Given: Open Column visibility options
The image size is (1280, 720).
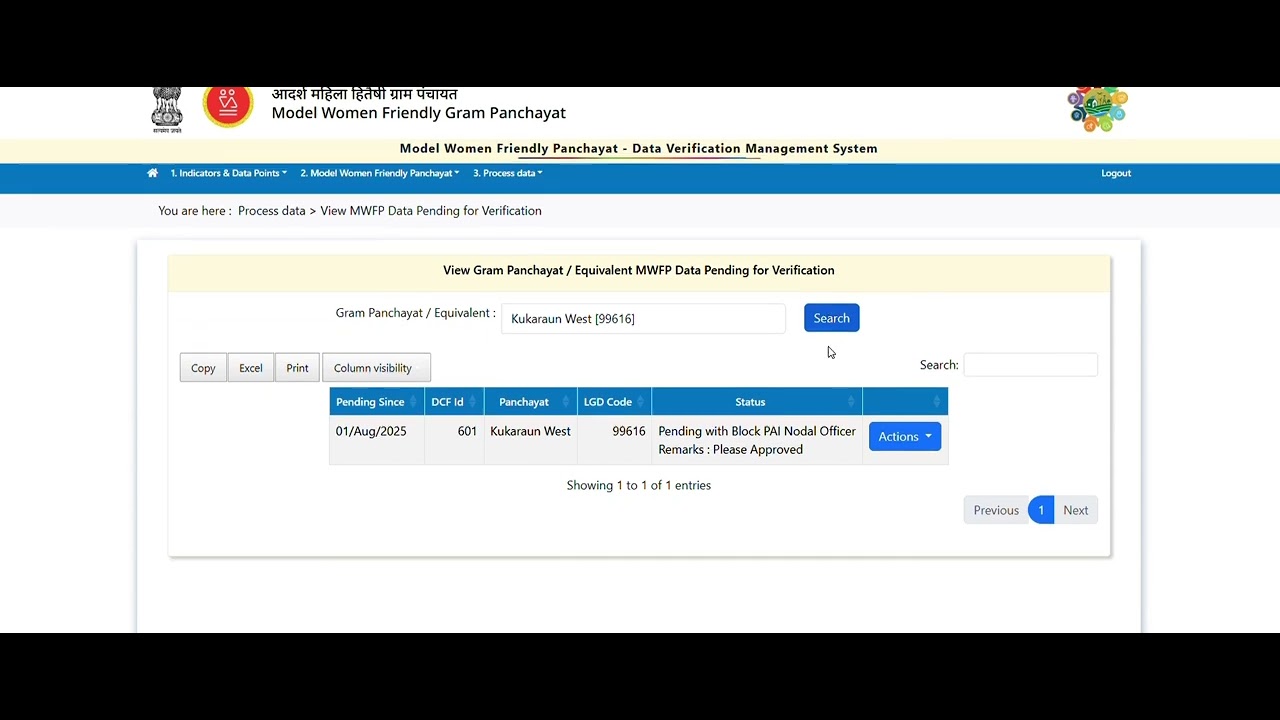Looking at the screenshot, I should [376, 368].
